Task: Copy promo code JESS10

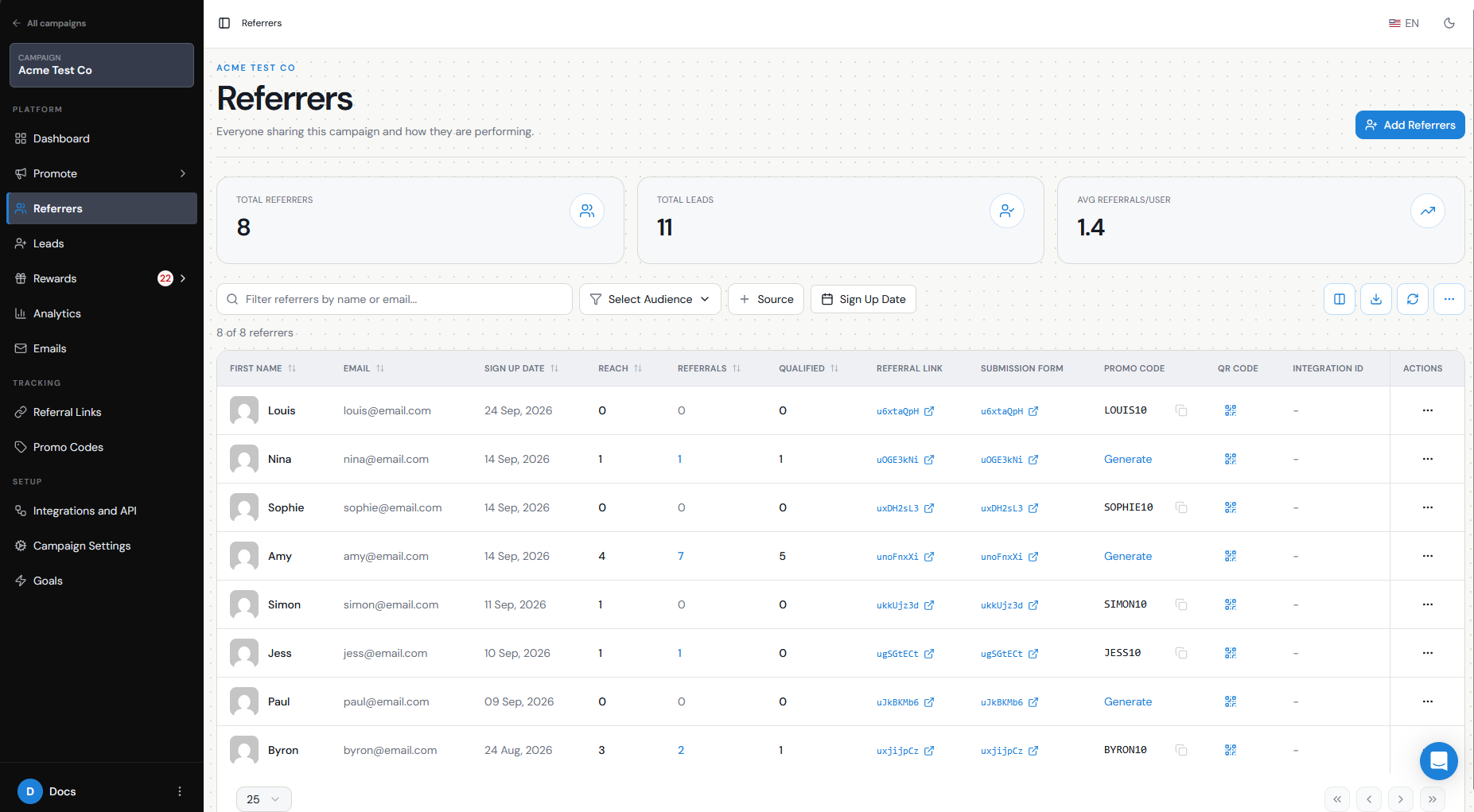Action: click(1181, 653)
